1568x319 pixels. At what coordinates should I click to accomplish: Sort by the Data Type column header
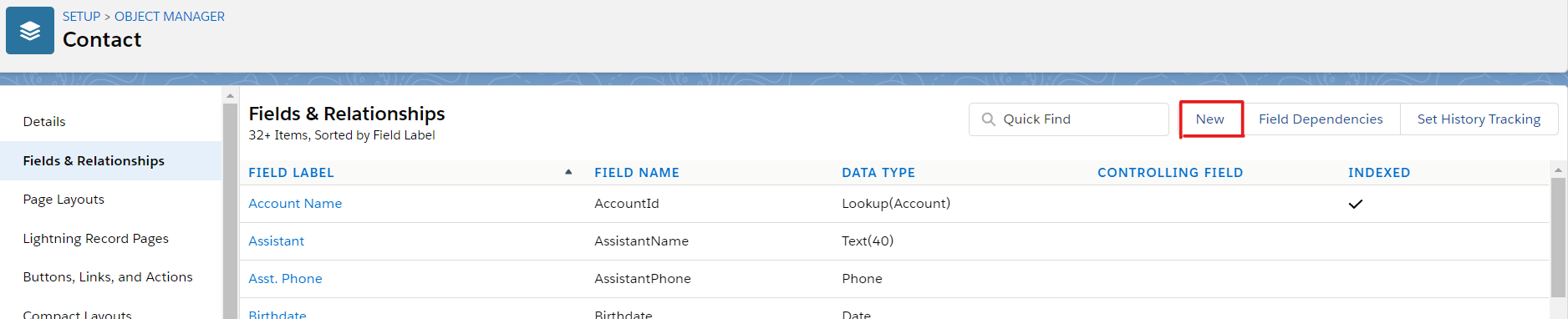(x=878, y=173)
